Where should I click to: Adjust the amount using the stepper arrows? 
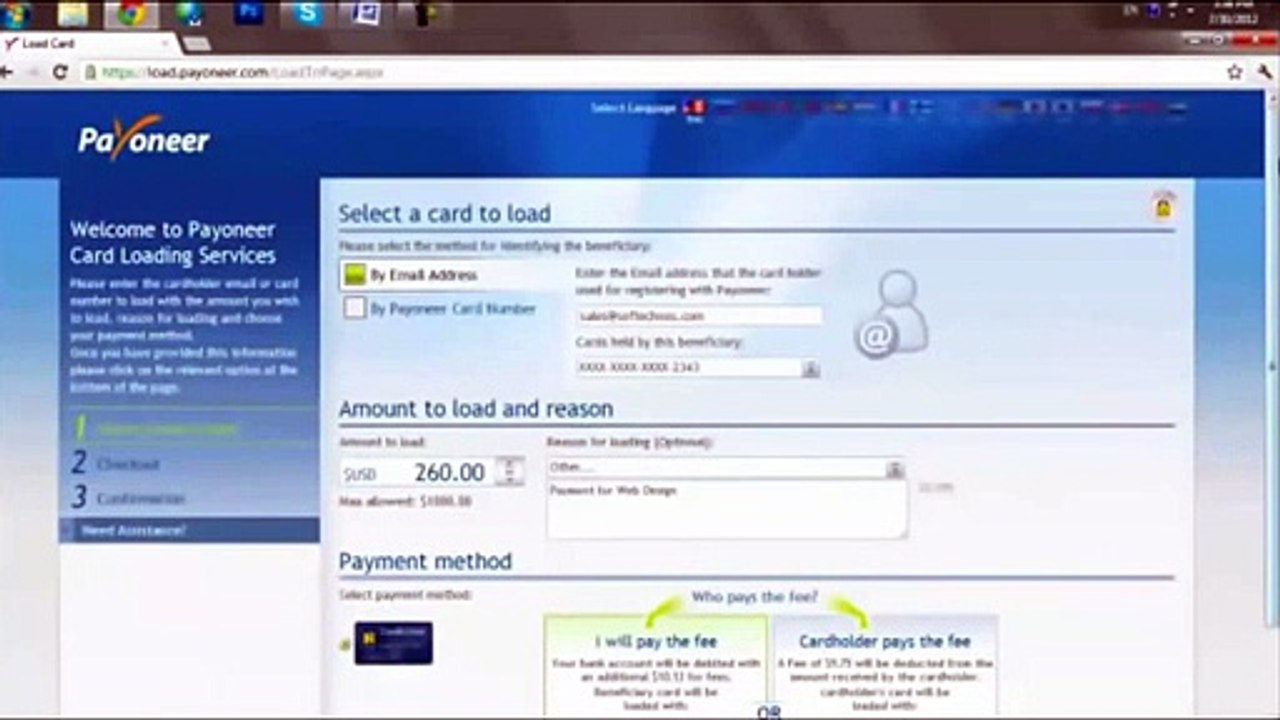coord(510,472)
